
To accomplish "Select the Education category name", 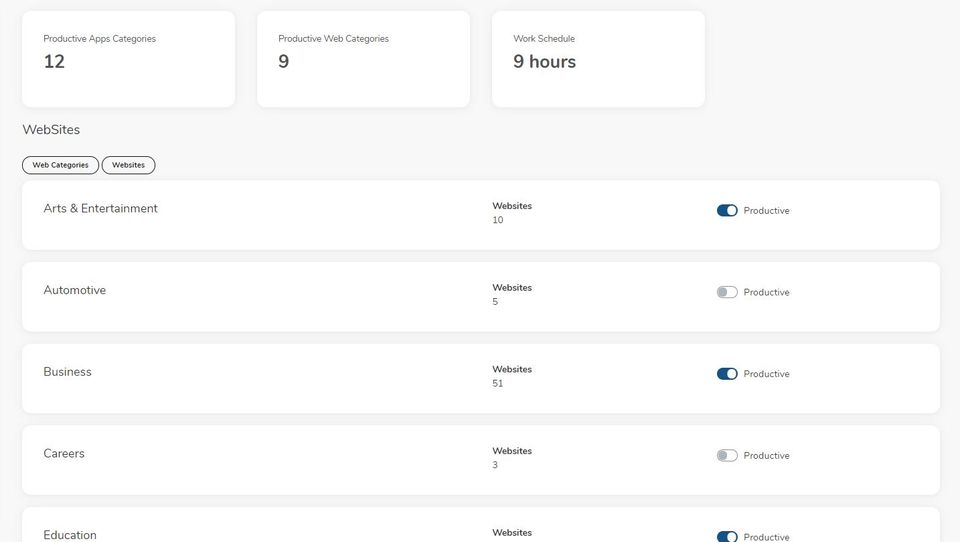I will pos(70,535).
